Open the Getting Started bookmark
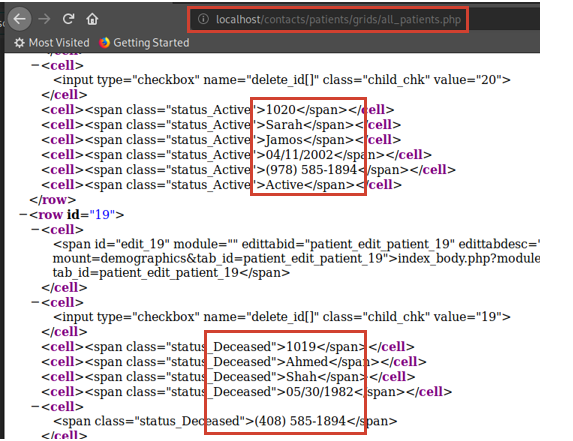 point(144,43)
